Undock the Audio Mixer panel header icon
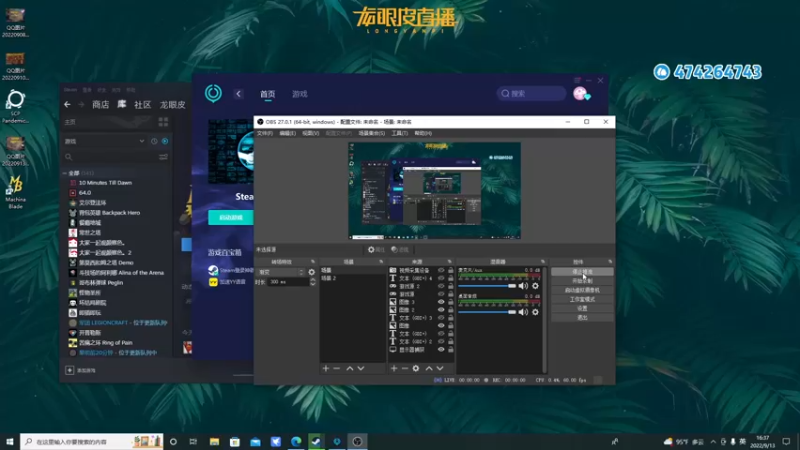Screen dimensions: 800x450 [x=543, y=262]
